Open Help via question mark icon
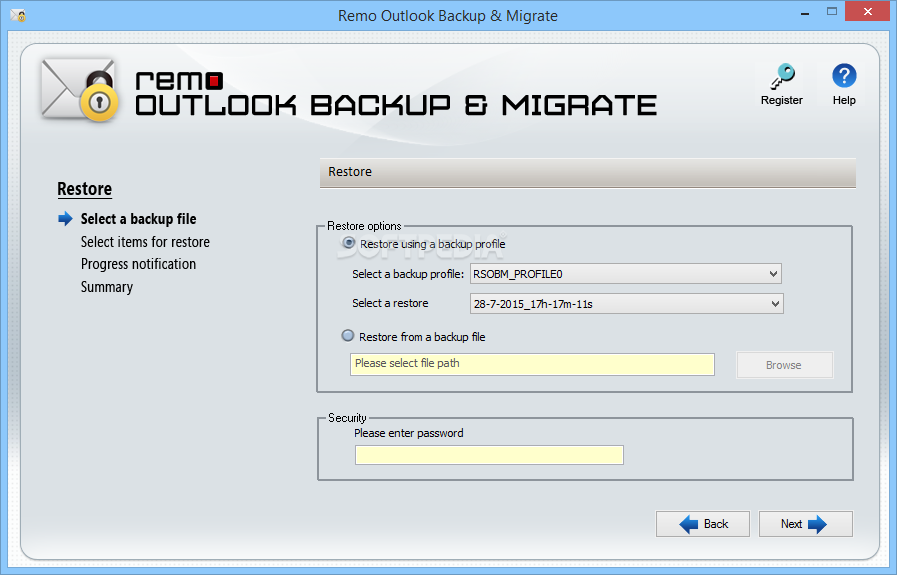This screenshot has width=897, height=575. (844, 76)
